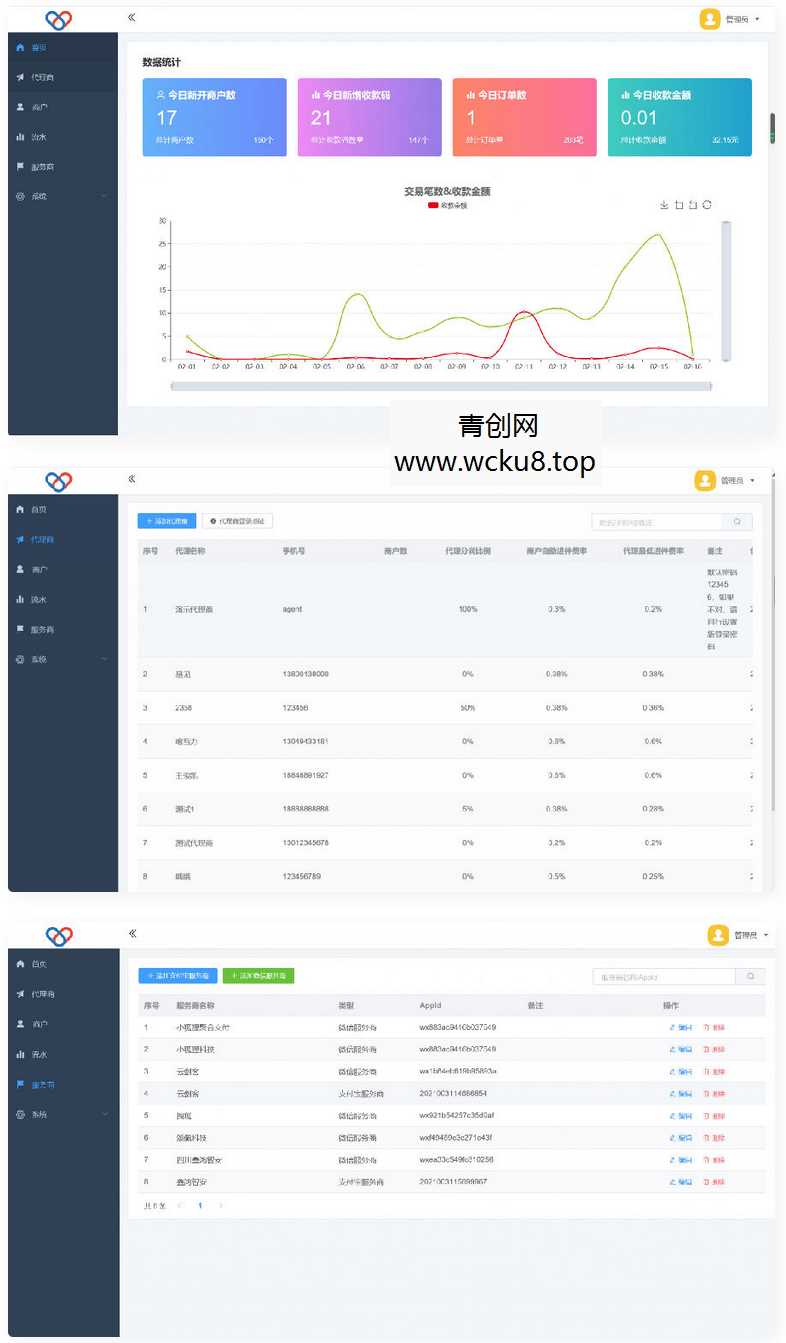
Task: Go to the next page of service providers
Action: click(221, 1206)
